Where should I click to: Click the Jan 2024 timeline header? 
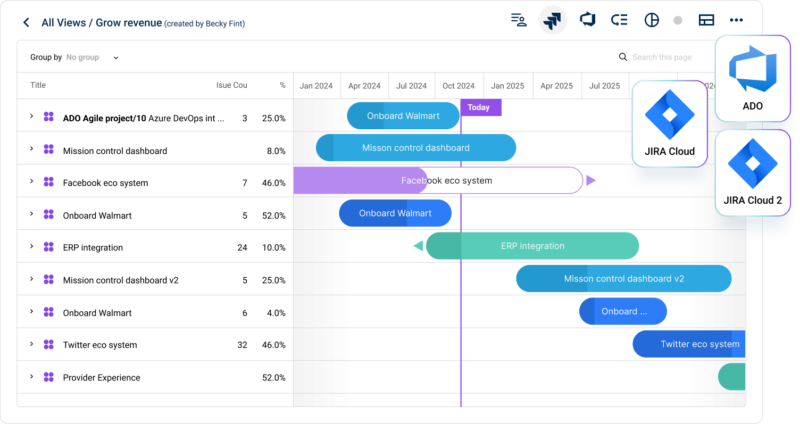(x=316, y=86)
